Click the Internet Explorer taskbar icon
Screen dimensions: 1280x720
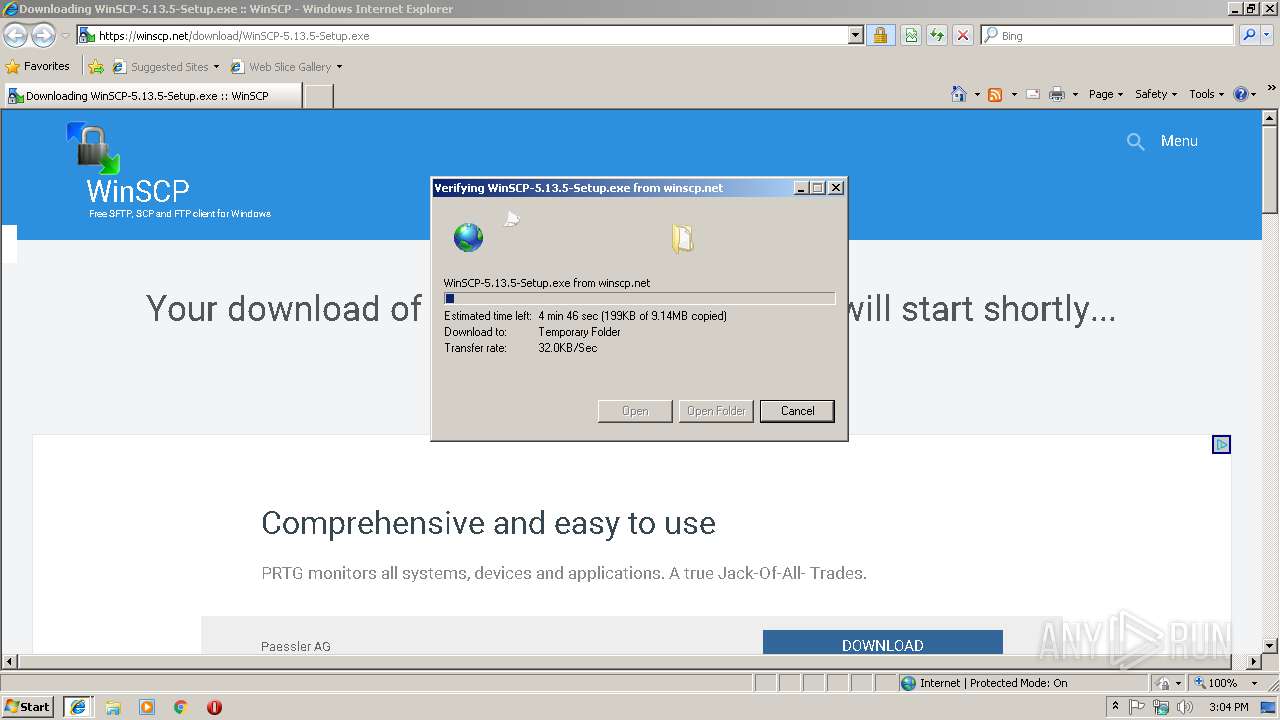[77, 707]
